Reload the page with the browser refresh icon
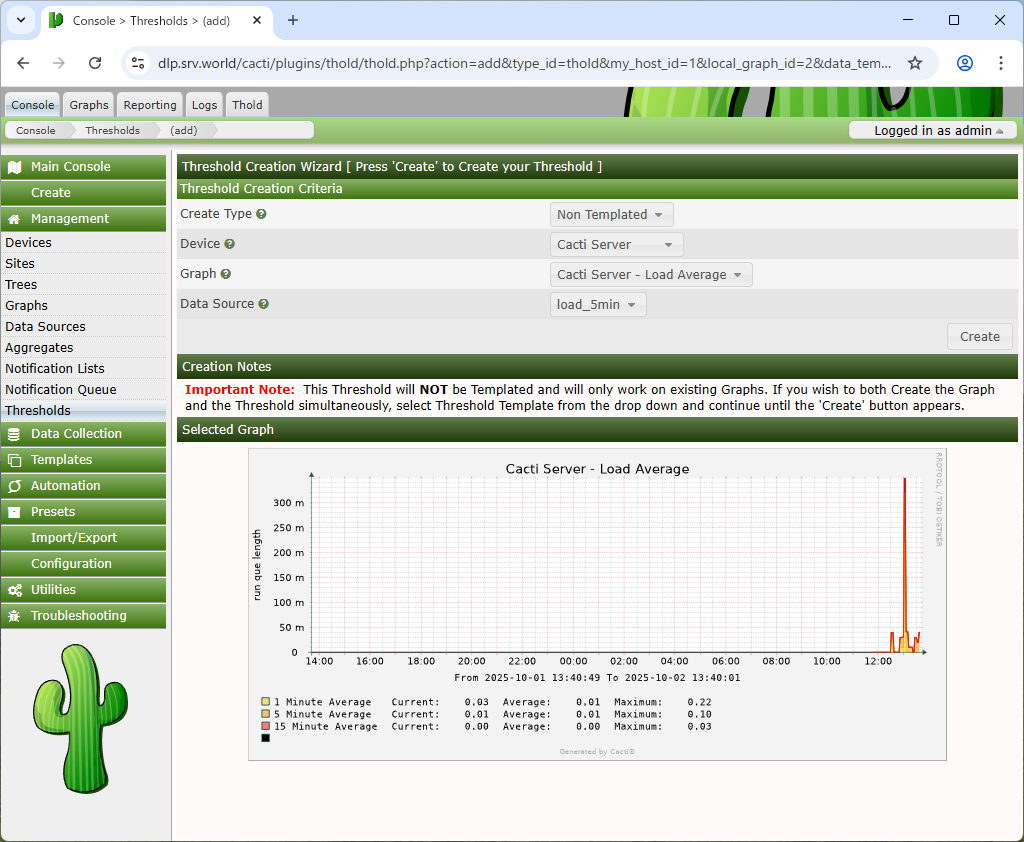1024x842 pixels. click(x=95, y=63)
